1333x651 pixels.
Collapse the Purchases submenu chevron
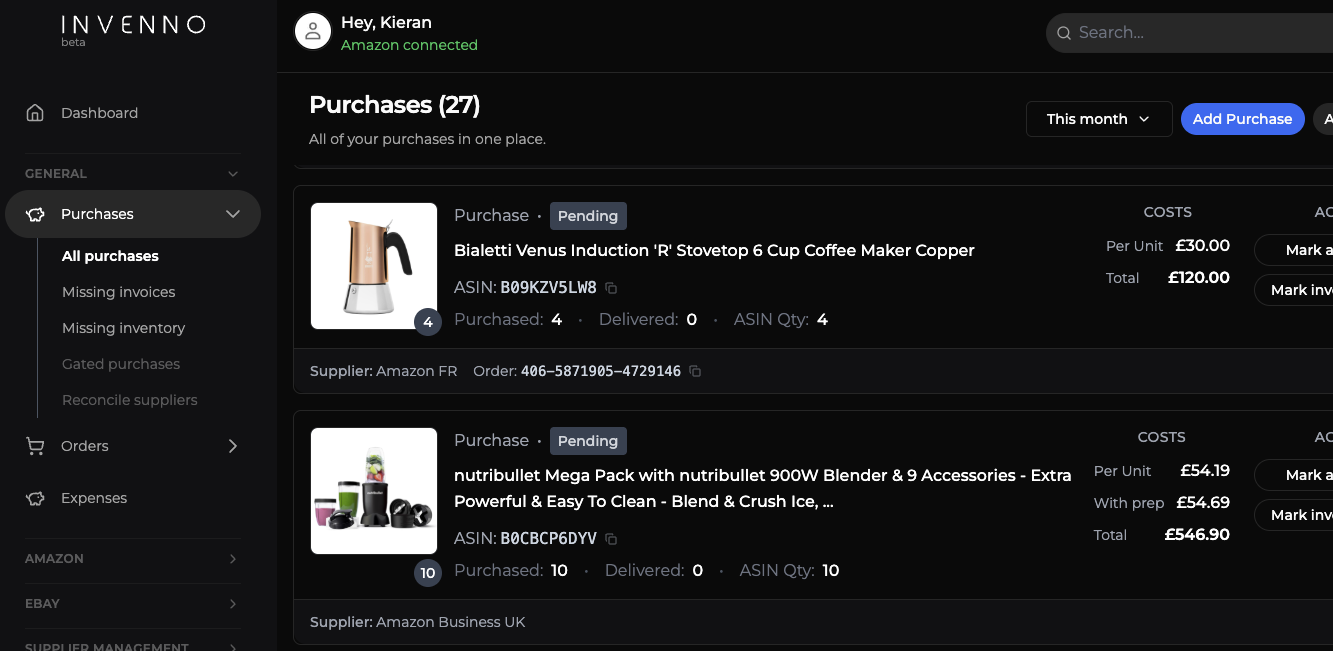233,214
